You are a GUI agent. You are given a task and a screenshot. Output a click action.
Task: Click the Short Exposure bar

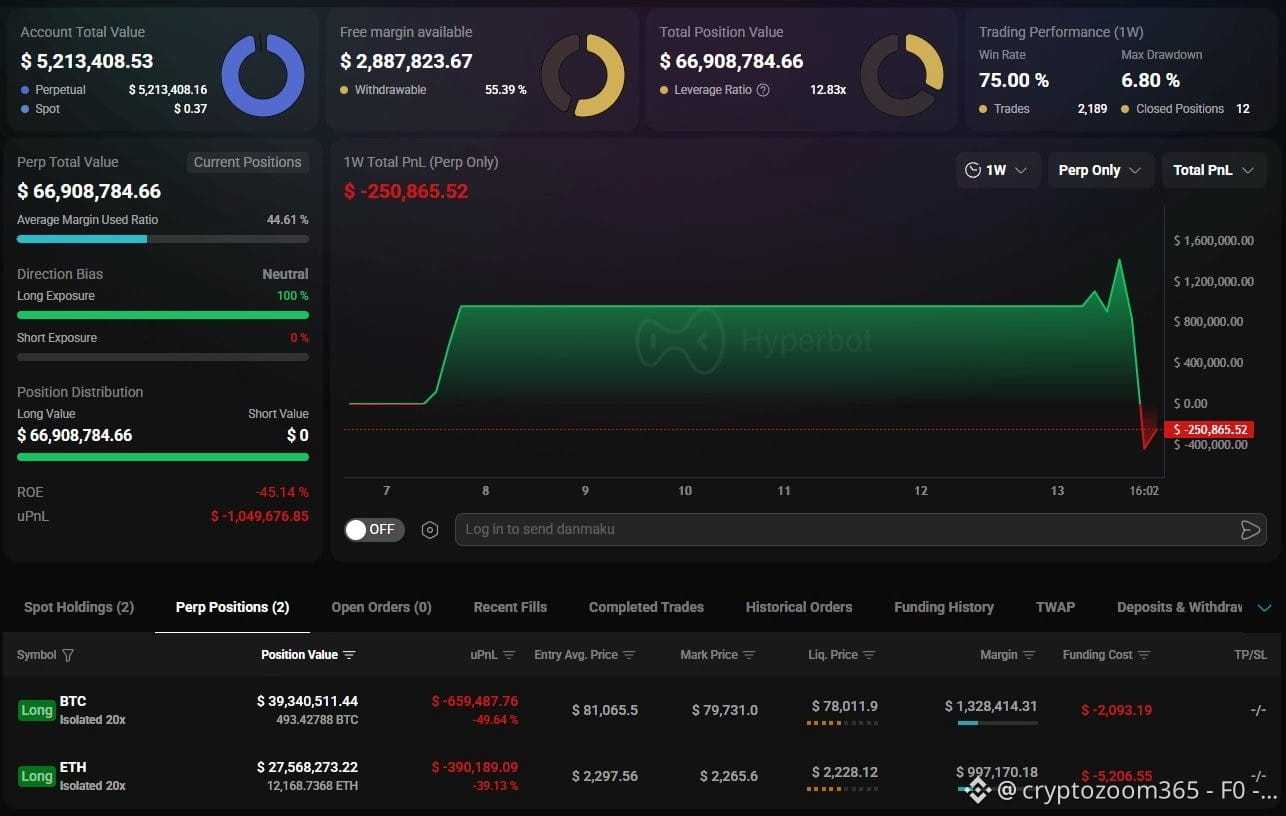(163, 357)
